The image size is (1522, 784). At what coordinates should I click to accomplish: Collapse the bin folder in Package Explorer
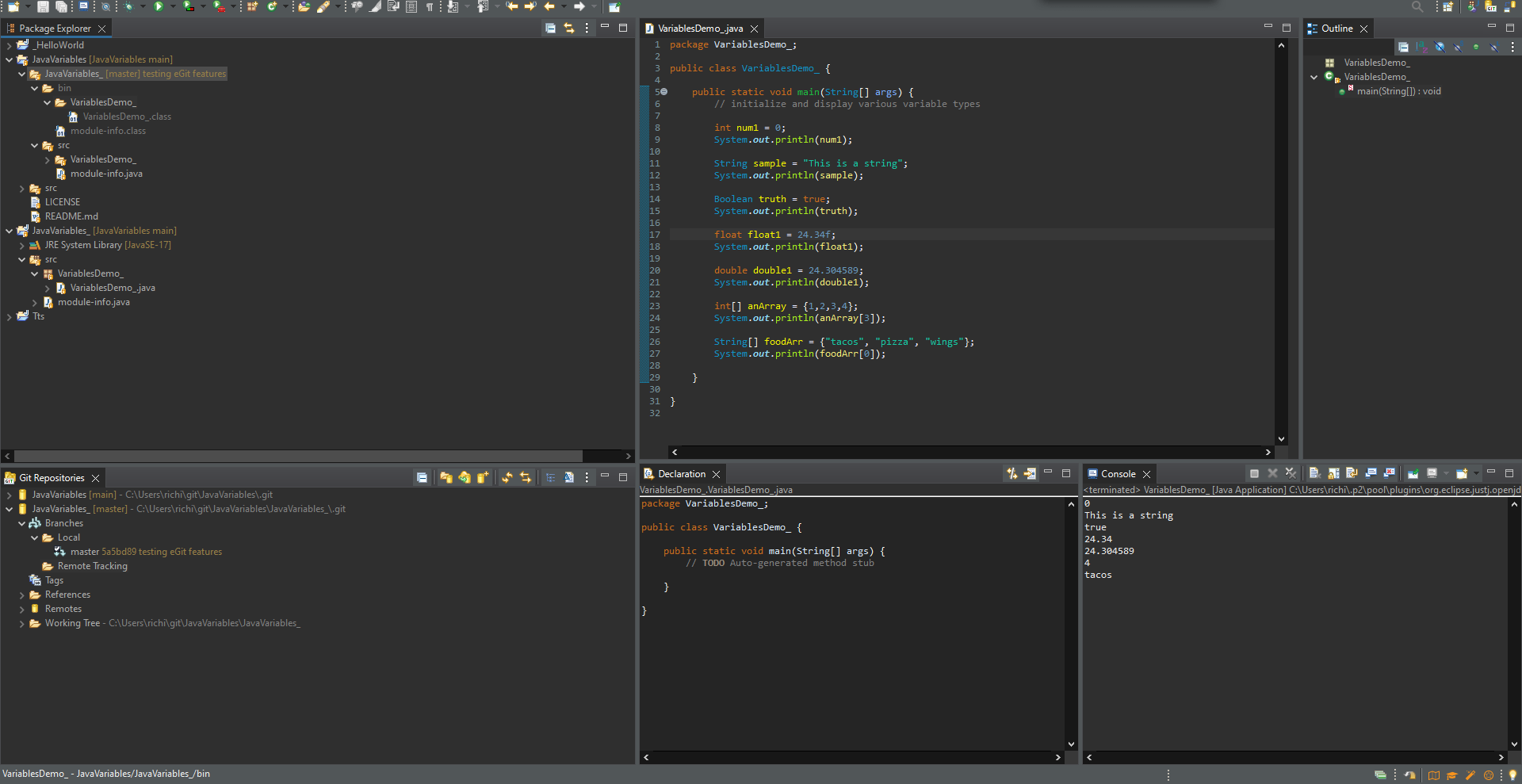click(x=34, y=88)
